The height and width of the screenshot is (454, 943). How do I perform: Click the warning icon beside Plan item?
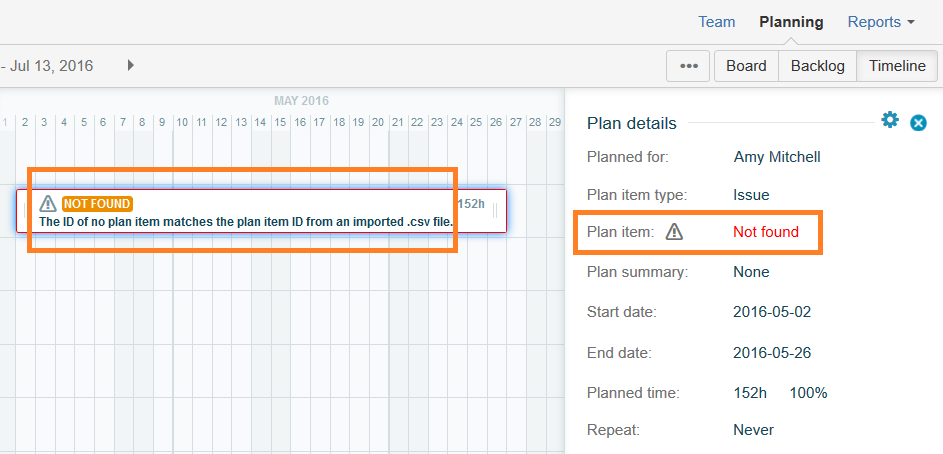pyautogui.click(x=675, y=232)
